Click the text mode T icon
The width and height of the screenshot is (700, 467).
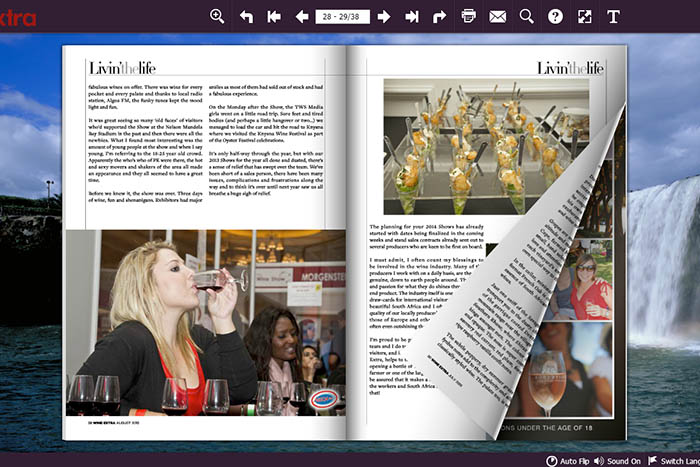(613, 17)
